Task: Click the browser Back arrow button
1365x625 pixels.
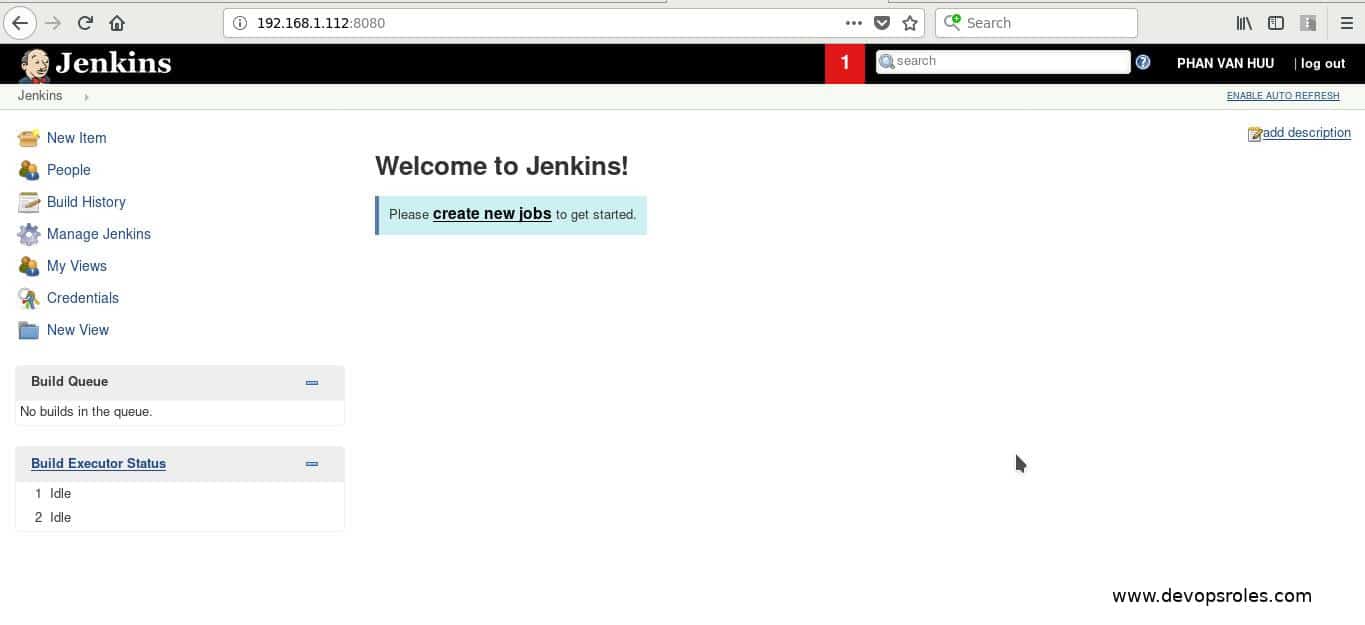Action: tap(19, 22)
